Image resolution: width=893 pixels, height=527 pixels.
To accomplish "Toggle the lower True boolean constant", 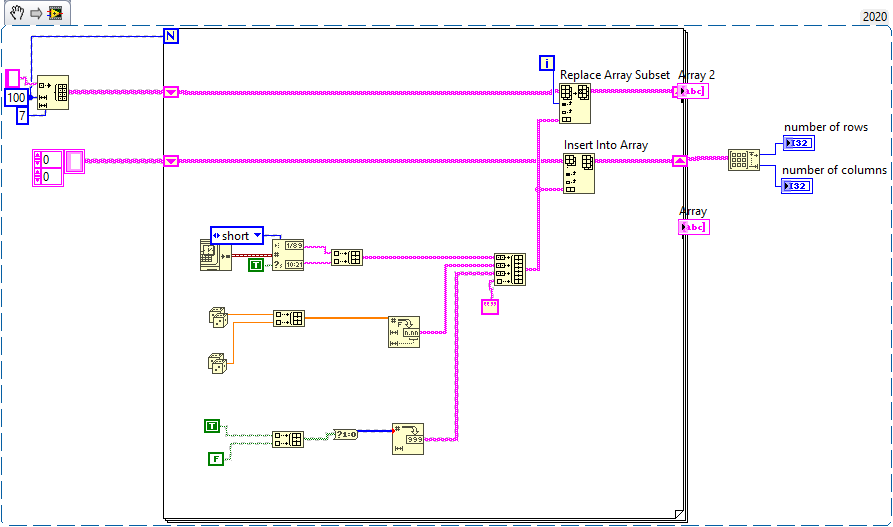I will click(212, 426).
